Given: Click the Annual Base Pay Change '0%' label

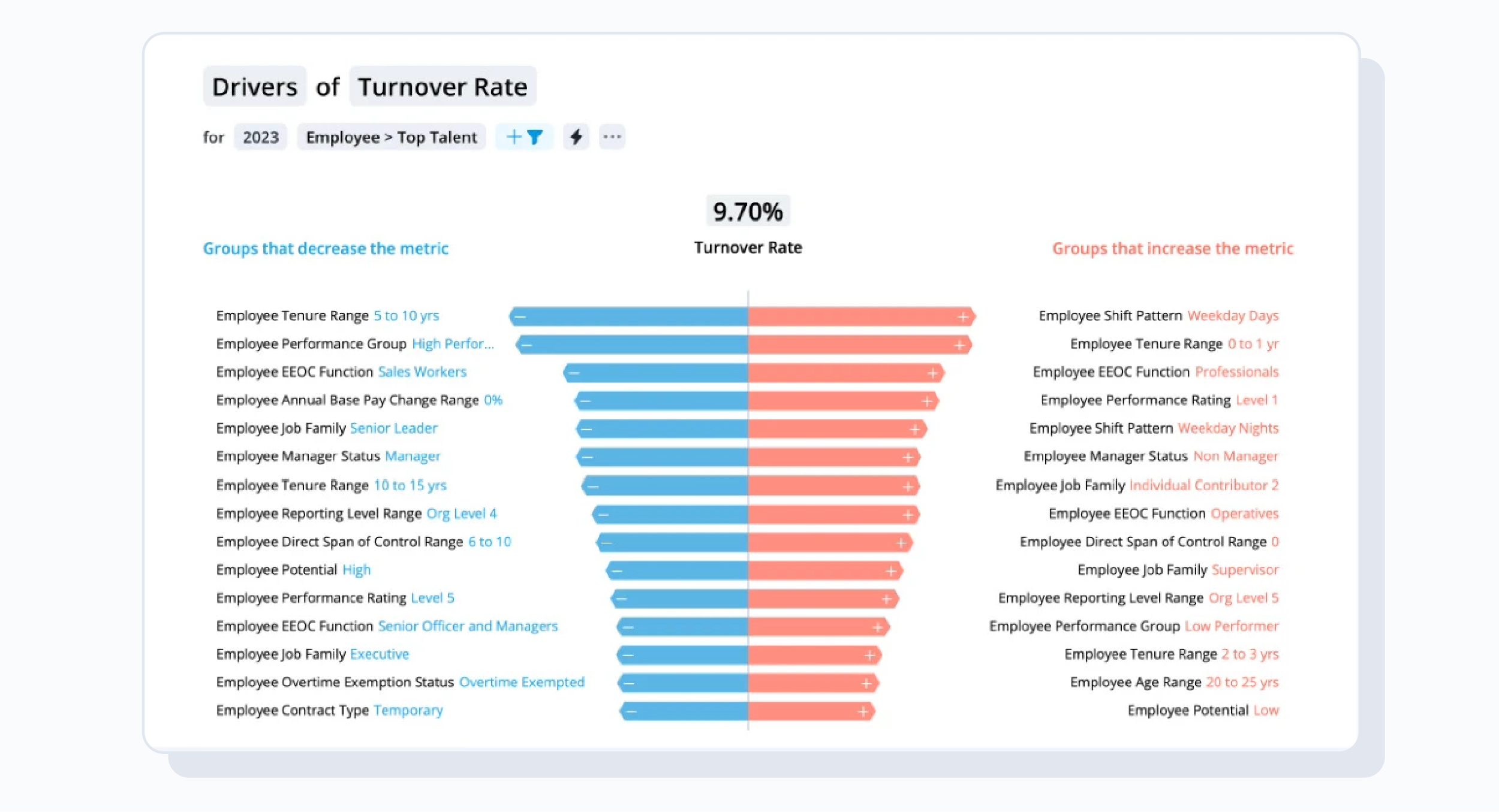Looking at the screenshot, I should point(493,400).
